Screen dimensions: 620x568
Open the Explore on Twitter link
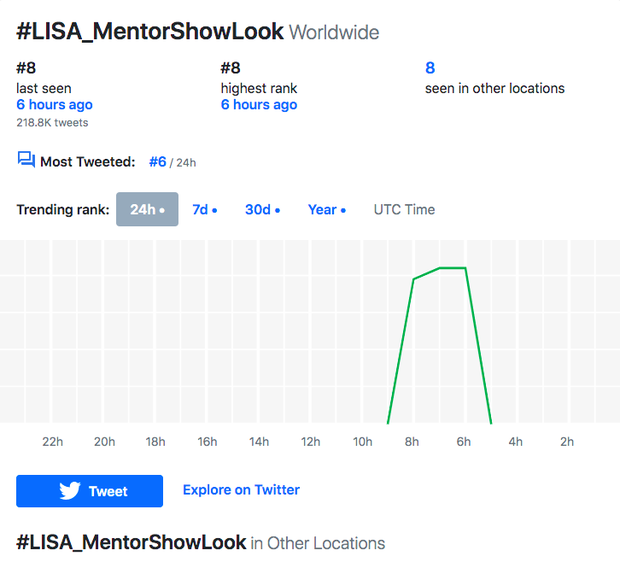tap(241, 490)
